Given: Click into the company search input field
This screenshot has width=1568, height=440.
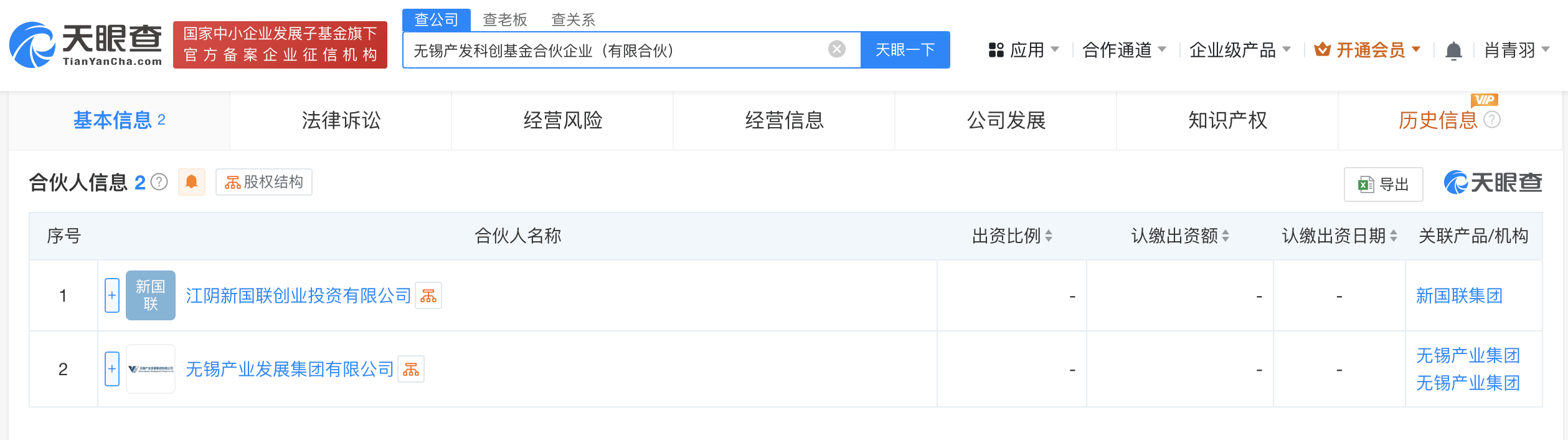Looking at the screenshot, I should (616, 50).
